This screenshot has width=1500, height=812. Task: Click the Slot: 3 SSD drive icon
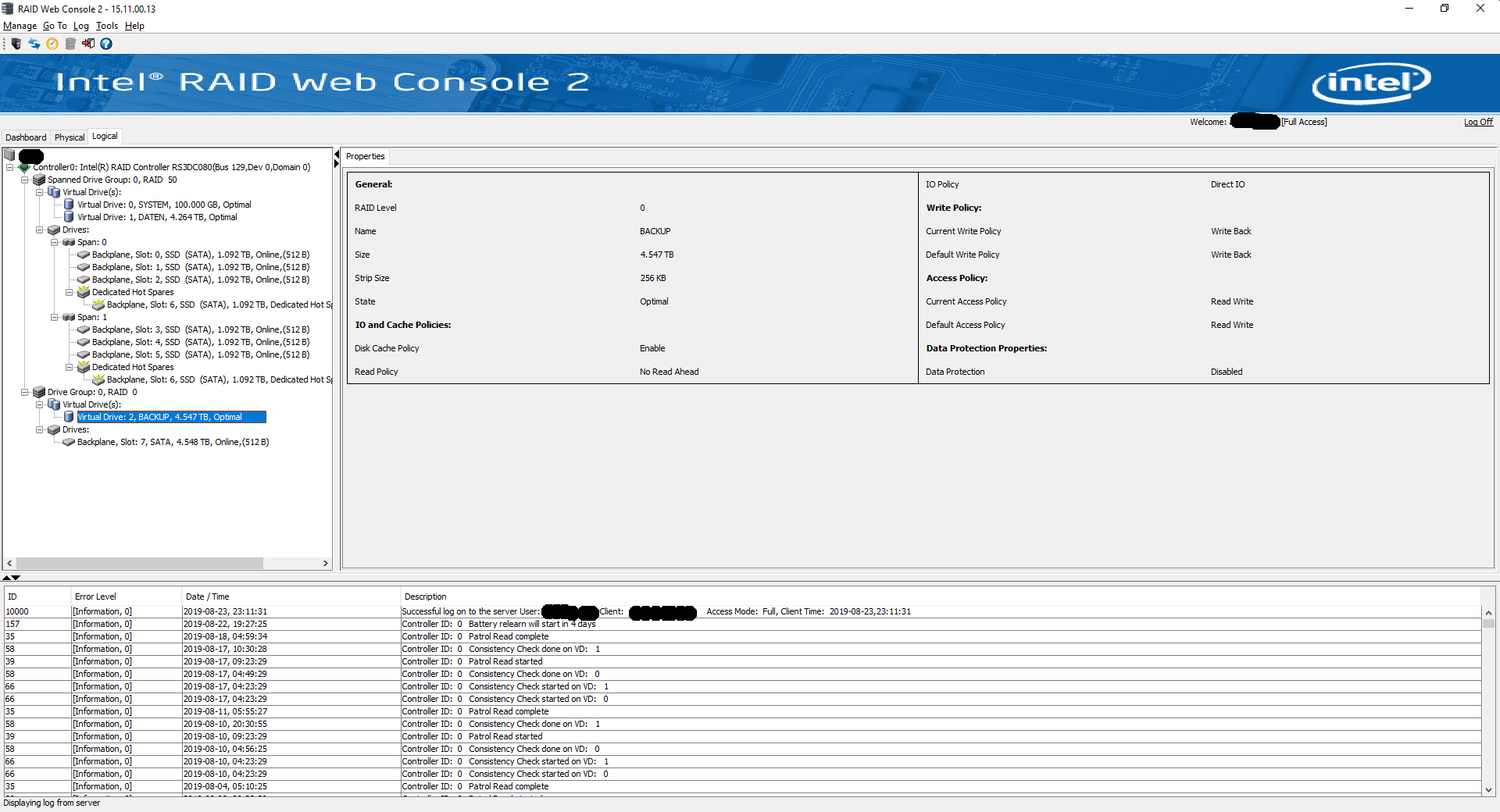click(x=84, y=329)
